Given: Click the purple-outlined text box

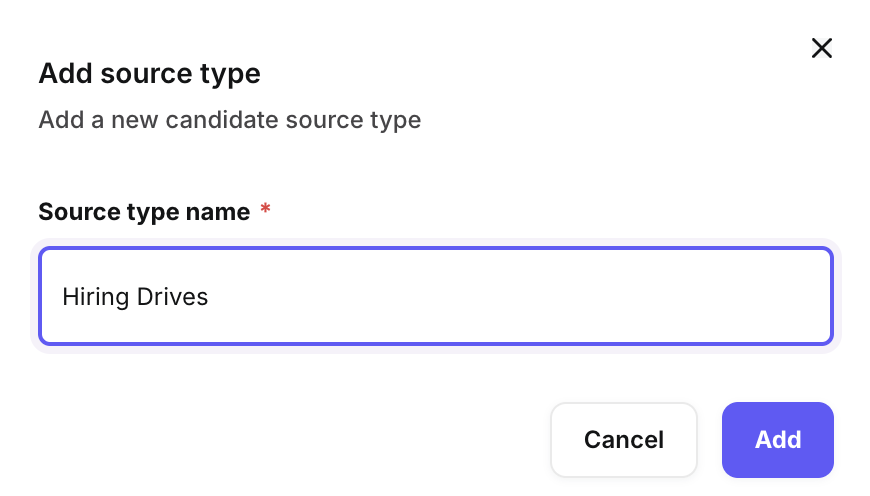Looking at the screenshot, I should [x=435, y=296].
